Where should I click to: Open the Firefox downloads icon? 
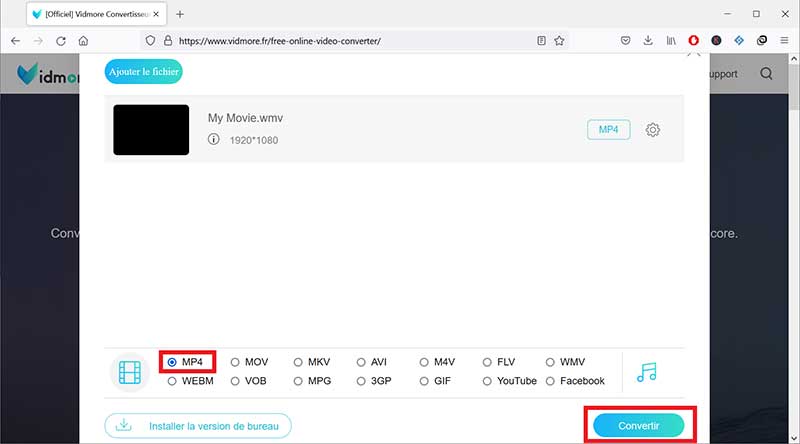tap(648, 41)
